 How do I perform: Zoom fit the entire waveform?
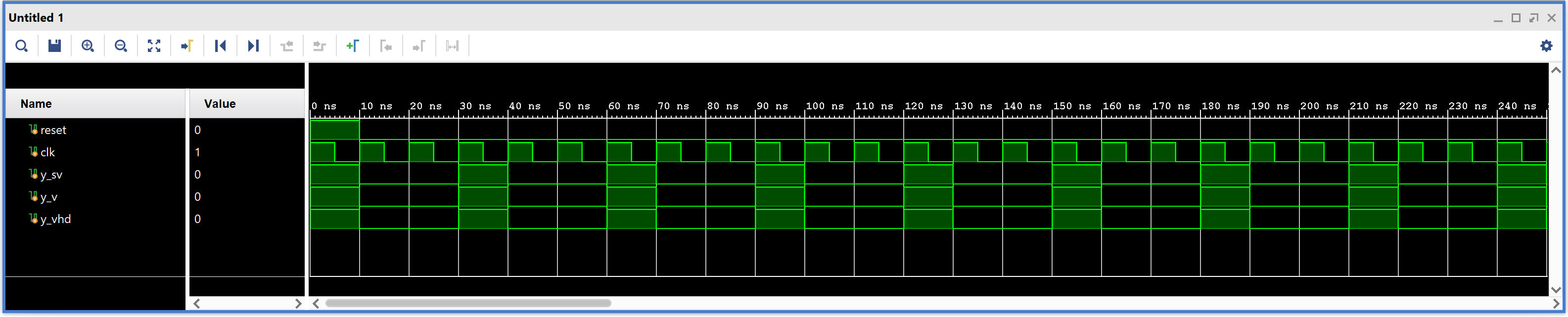click(x=154, y=46)
